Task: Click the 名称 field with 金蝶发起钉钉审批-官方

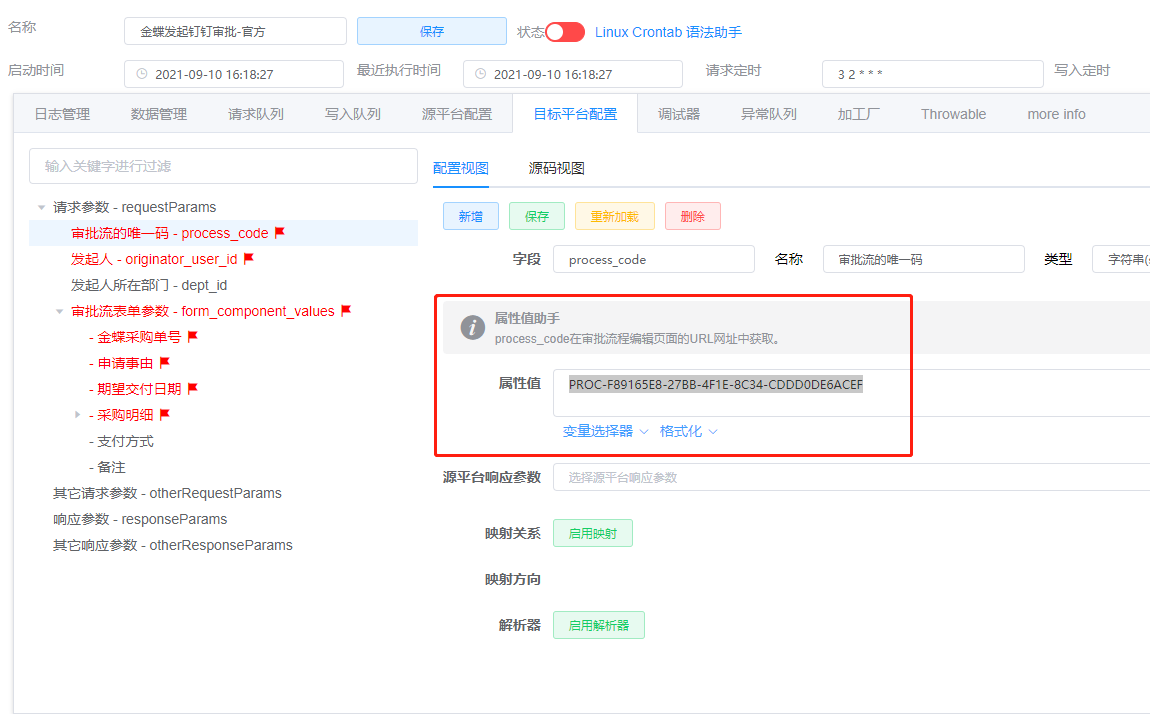Action: (235, 32)
